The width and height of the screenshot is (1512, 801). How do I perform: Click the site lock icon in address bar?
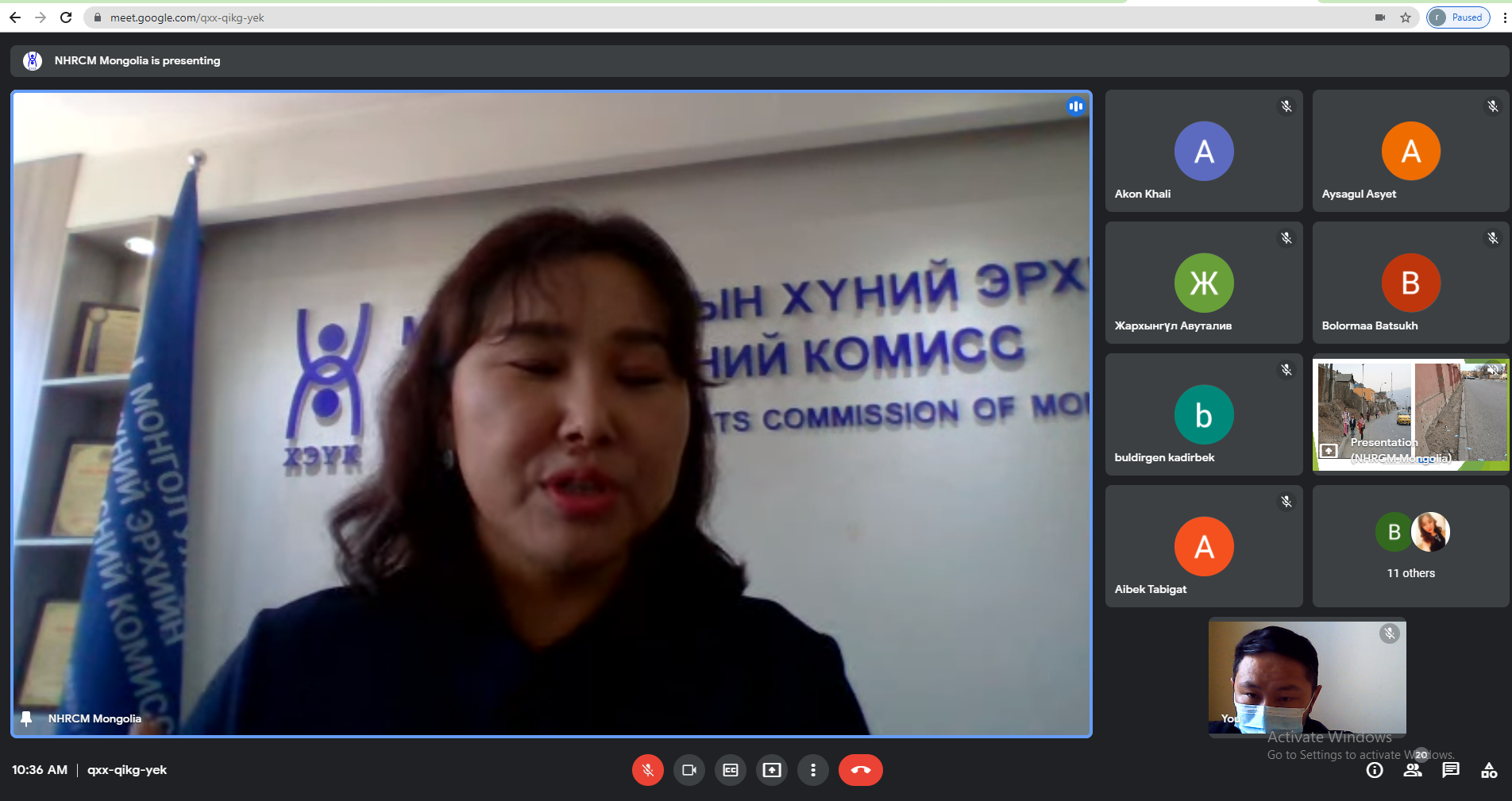pos(98,17)
